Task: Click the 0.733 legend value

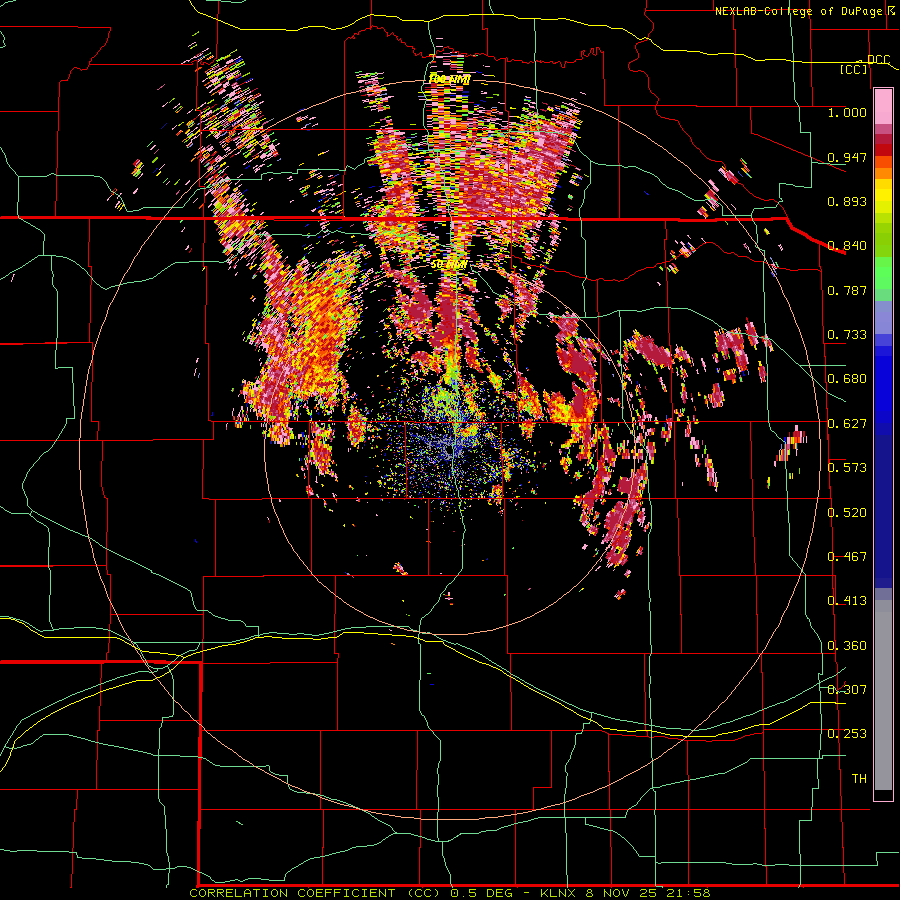Action: [847, 335]
